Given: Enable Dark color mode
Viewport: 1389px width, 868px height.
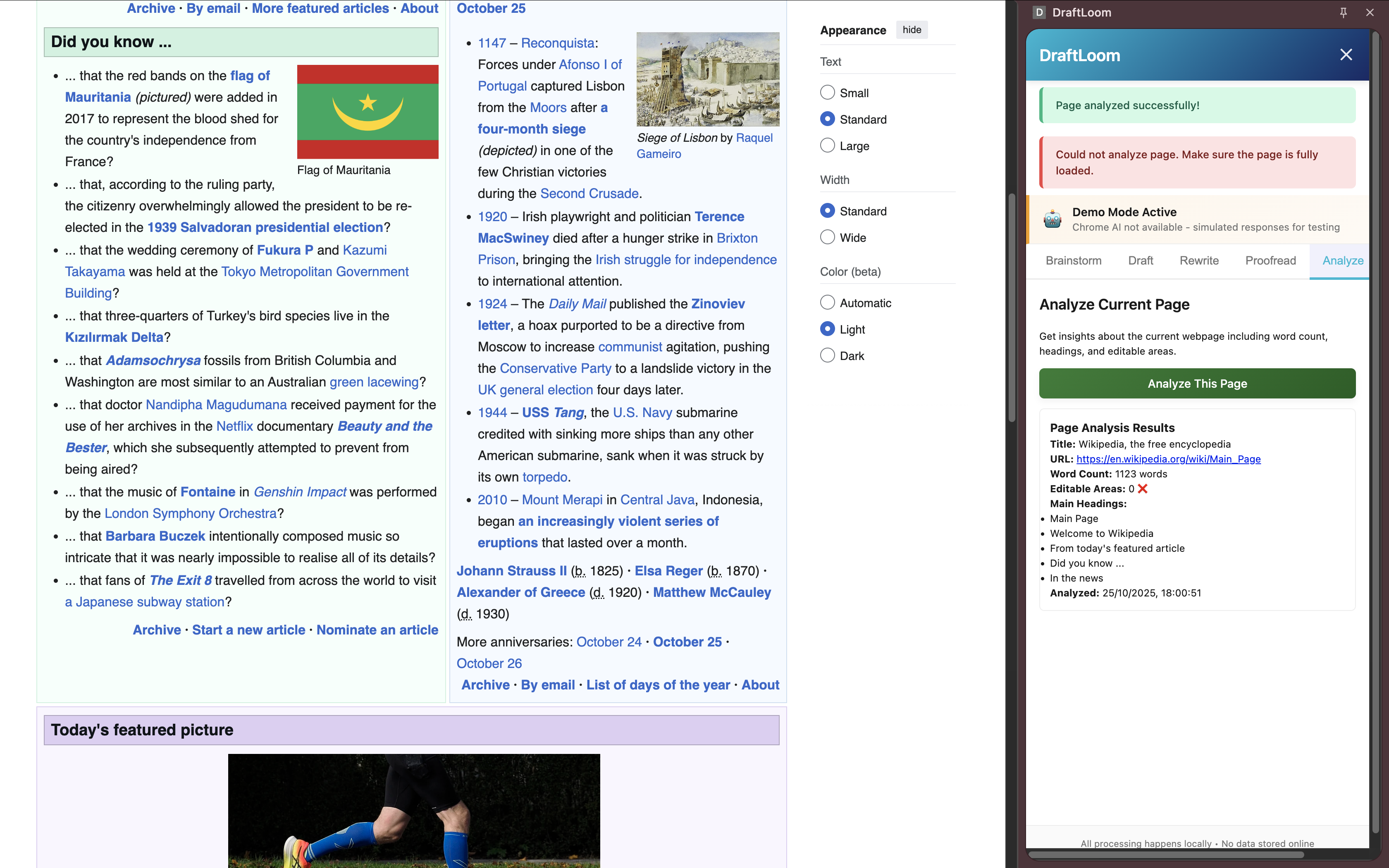Looking at the screenshot, I should (827, 355).
